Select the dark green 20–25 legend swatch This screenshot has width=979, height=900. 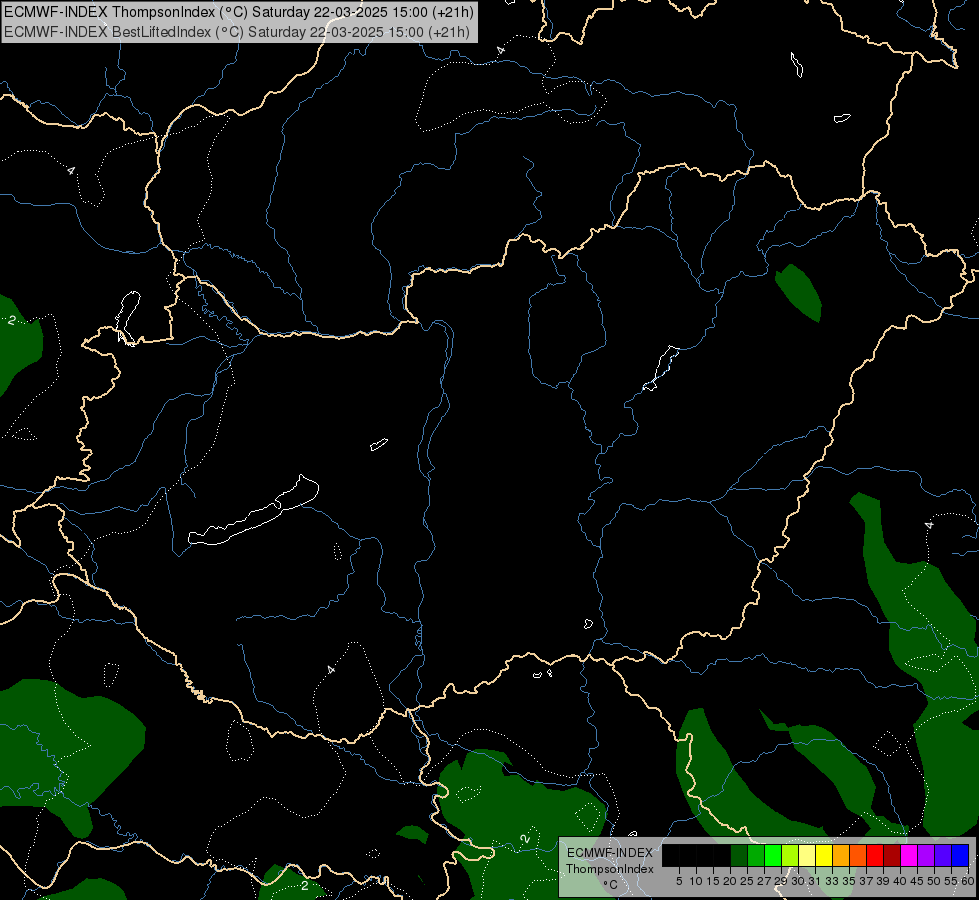pyautogui.click(x=739, y=856)
